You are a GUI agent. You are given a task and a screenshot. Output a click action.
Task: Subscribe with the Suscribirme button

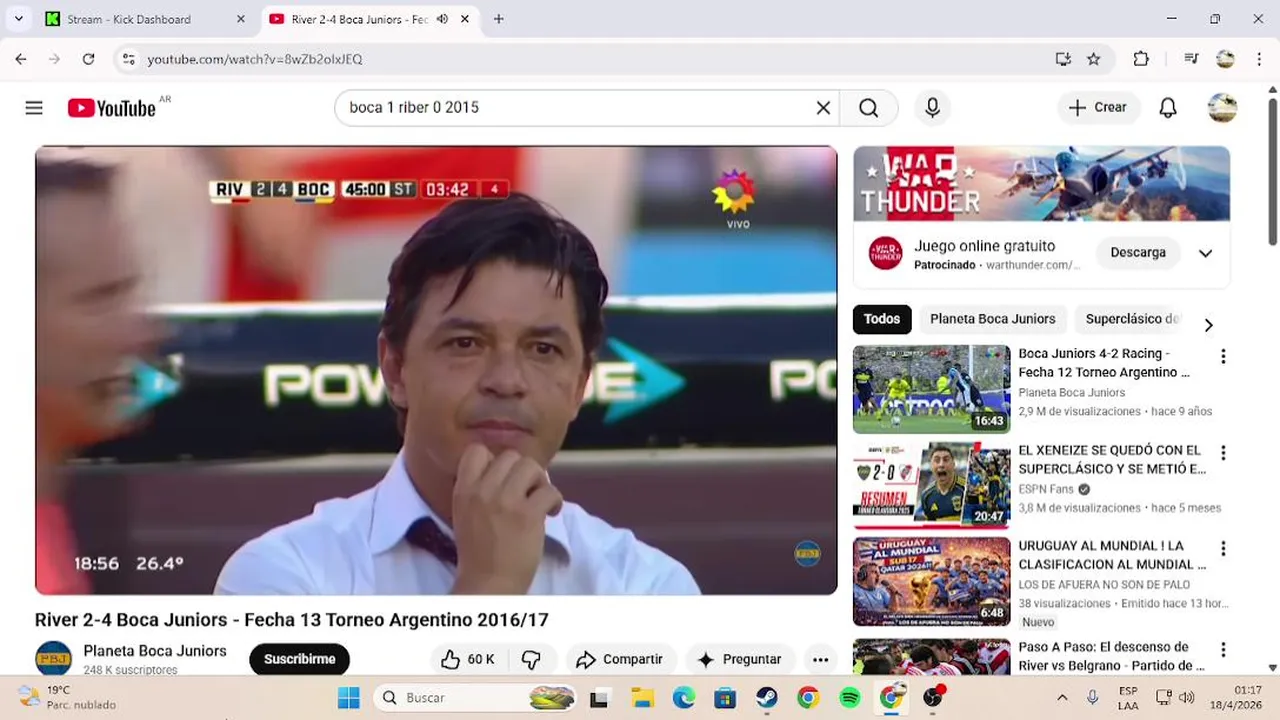pos(299,659)
